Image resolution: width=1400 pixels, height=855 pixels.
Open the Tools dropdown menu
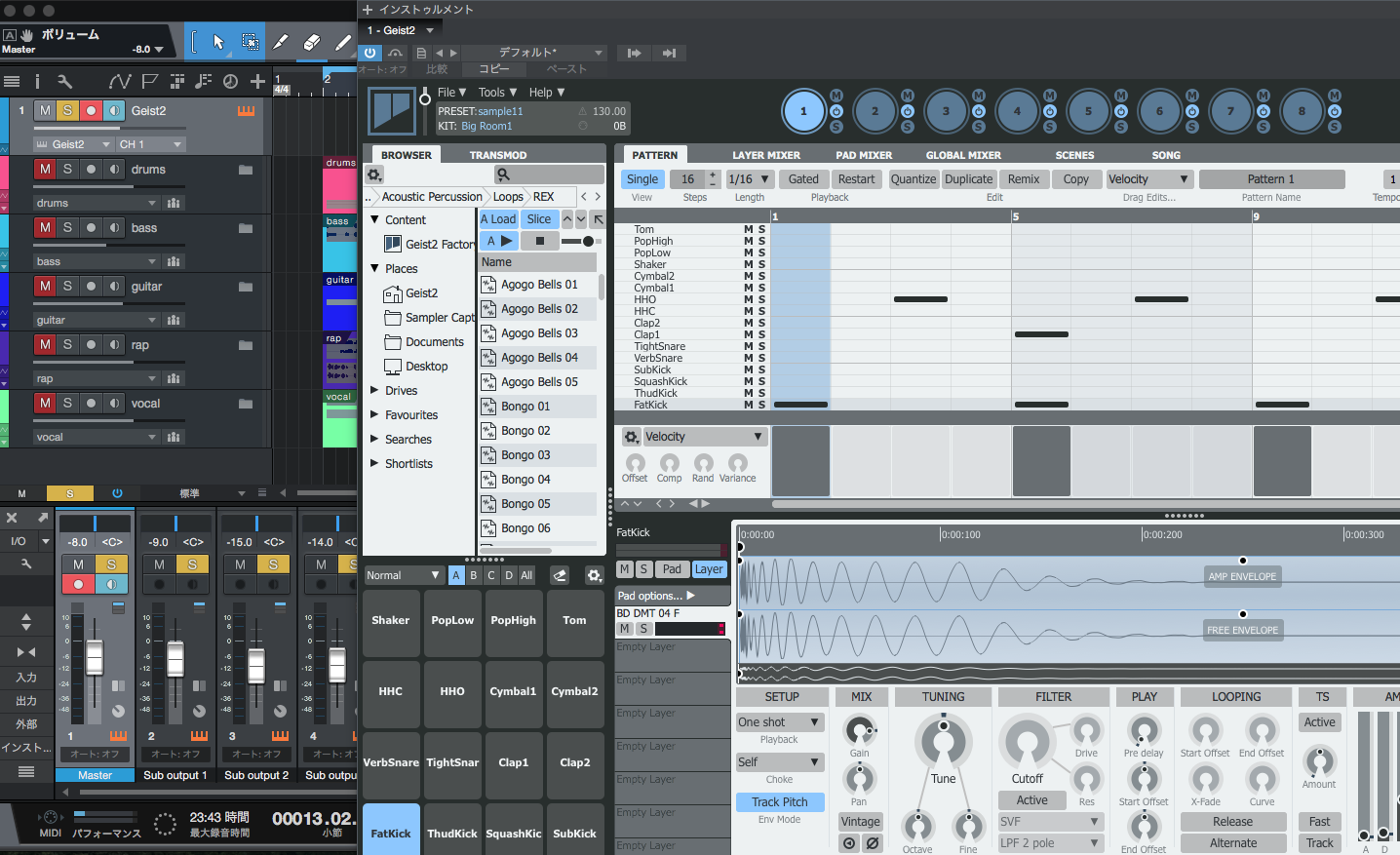(497, 92)
